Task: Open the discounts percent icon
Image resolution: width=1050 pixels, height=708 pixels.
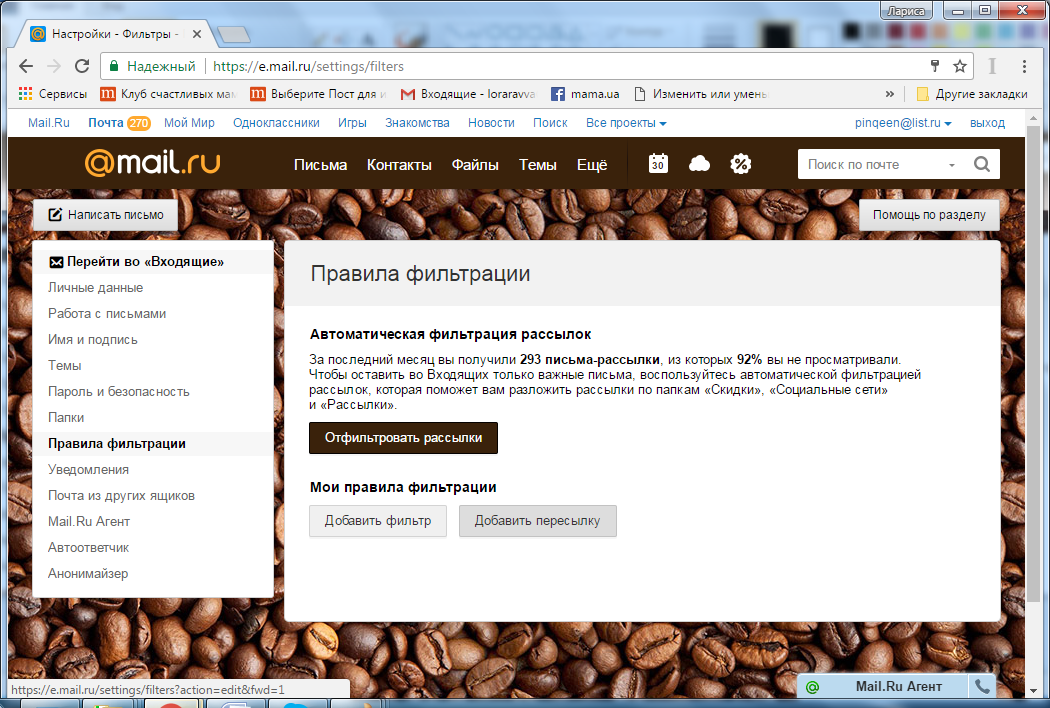Action: pyautogui.click(x=741, y=163)
